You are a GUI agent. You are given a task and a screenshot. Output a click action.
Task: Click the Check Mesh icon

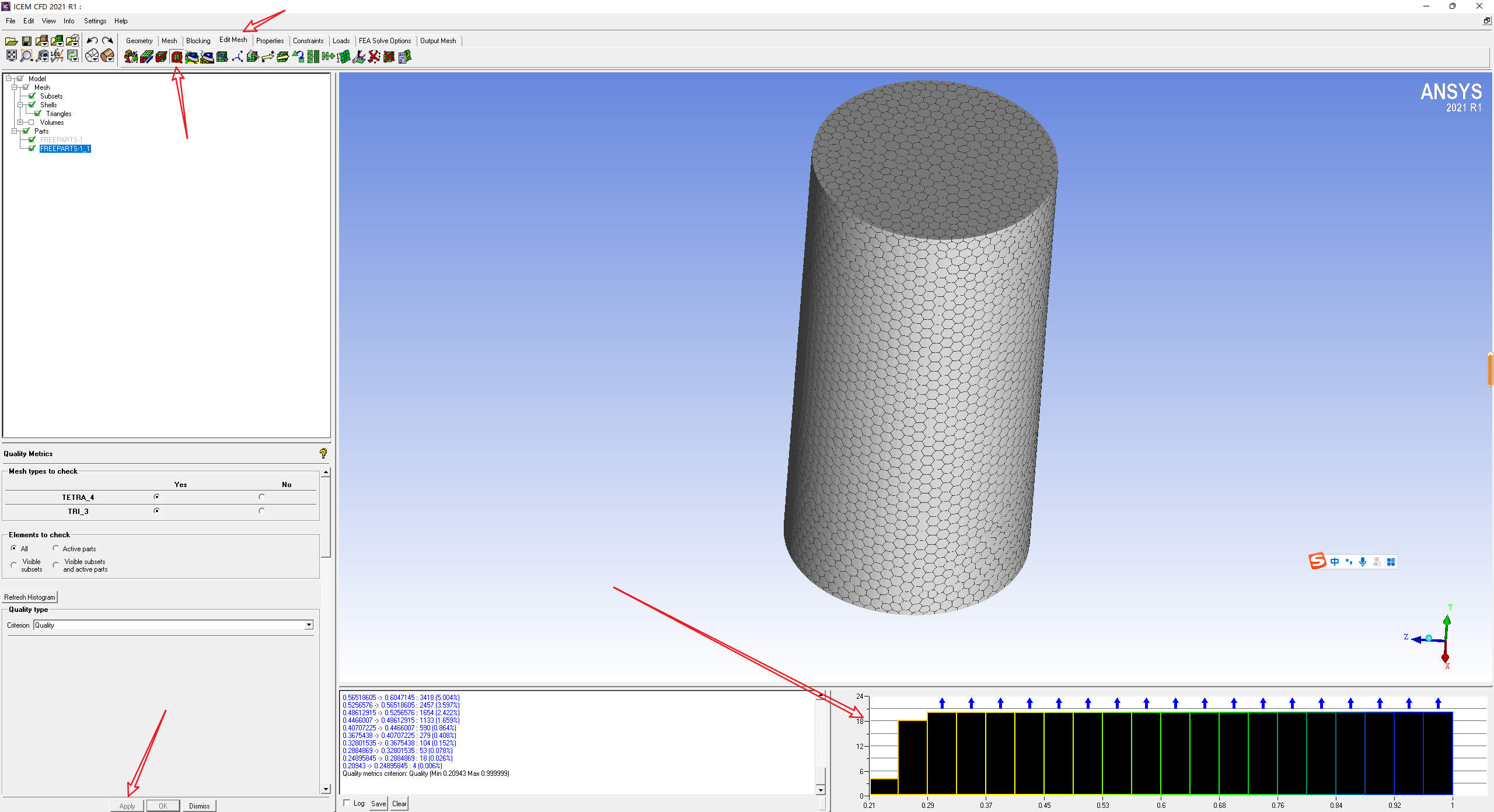[x=161, y=57]
